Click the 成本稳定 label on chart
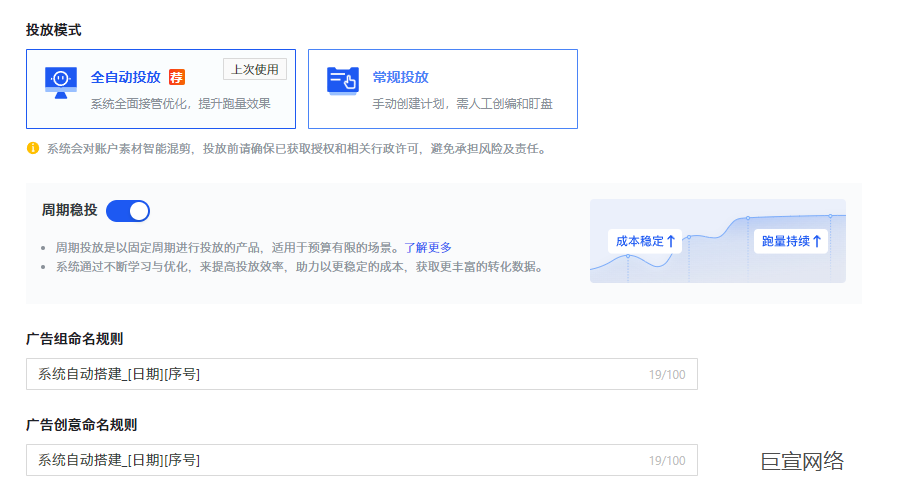900x490 pixels. pyautogui.click(x=645, y=241)
